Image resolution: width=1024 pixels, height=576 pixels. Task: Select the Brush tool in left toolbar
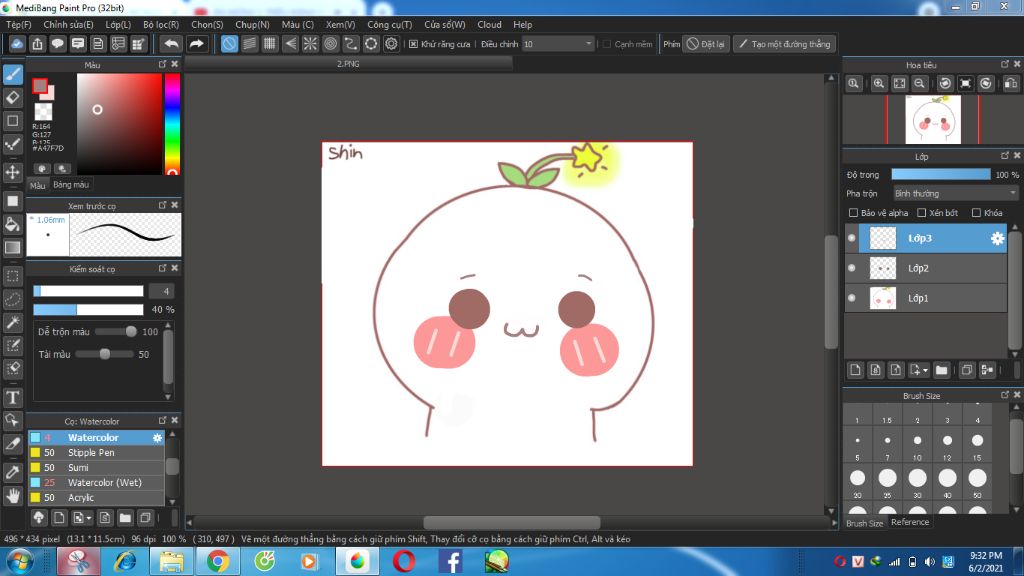click(x=13, y=74)
